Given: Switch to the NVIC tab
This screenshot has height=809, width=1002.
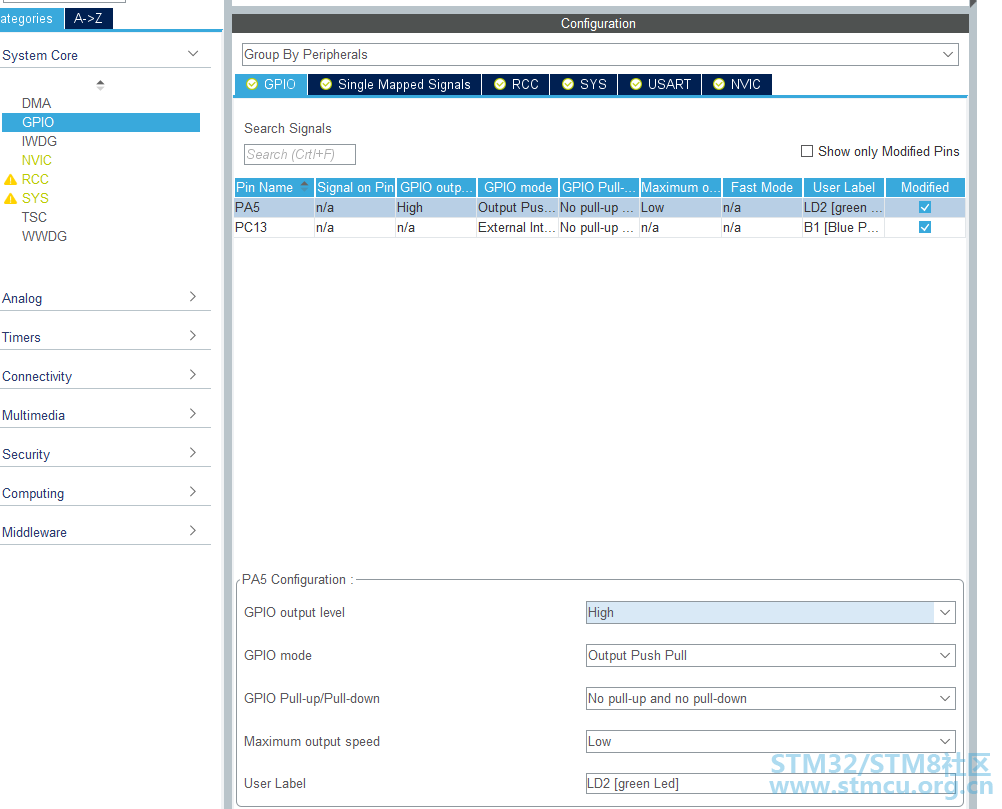Looking at the screenshot, I should (x=737, y=84).
